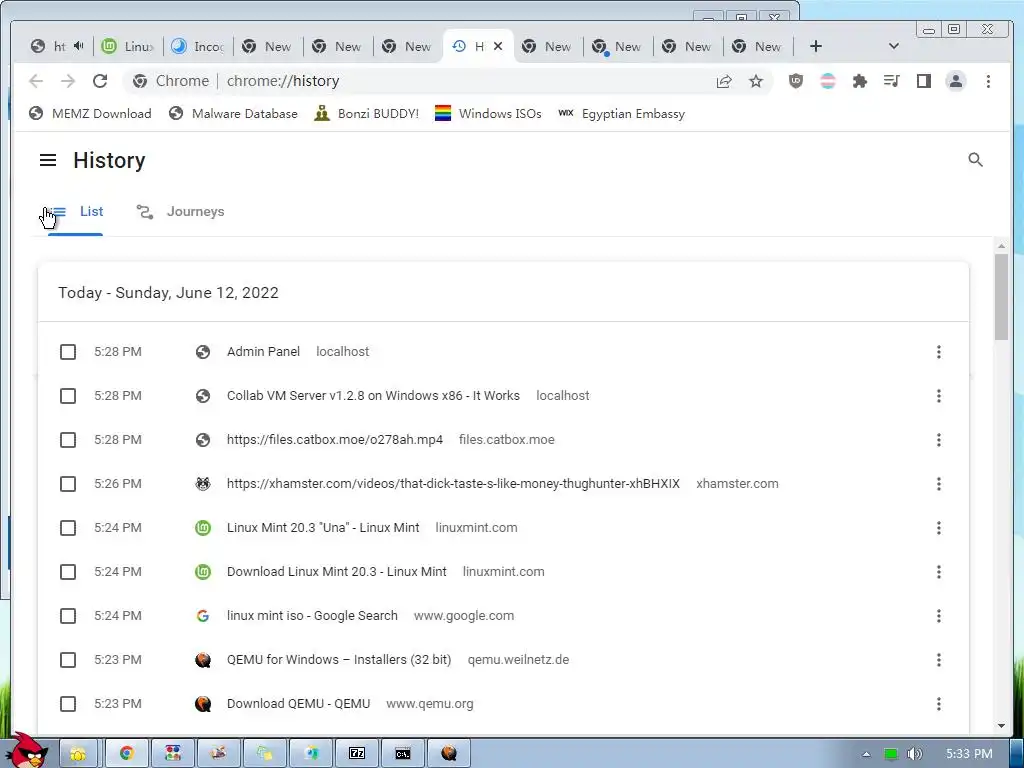Open more actions for Download Linux Mint
The width and height of the screenshot is (1024, 768).
(x=938, y=572)
